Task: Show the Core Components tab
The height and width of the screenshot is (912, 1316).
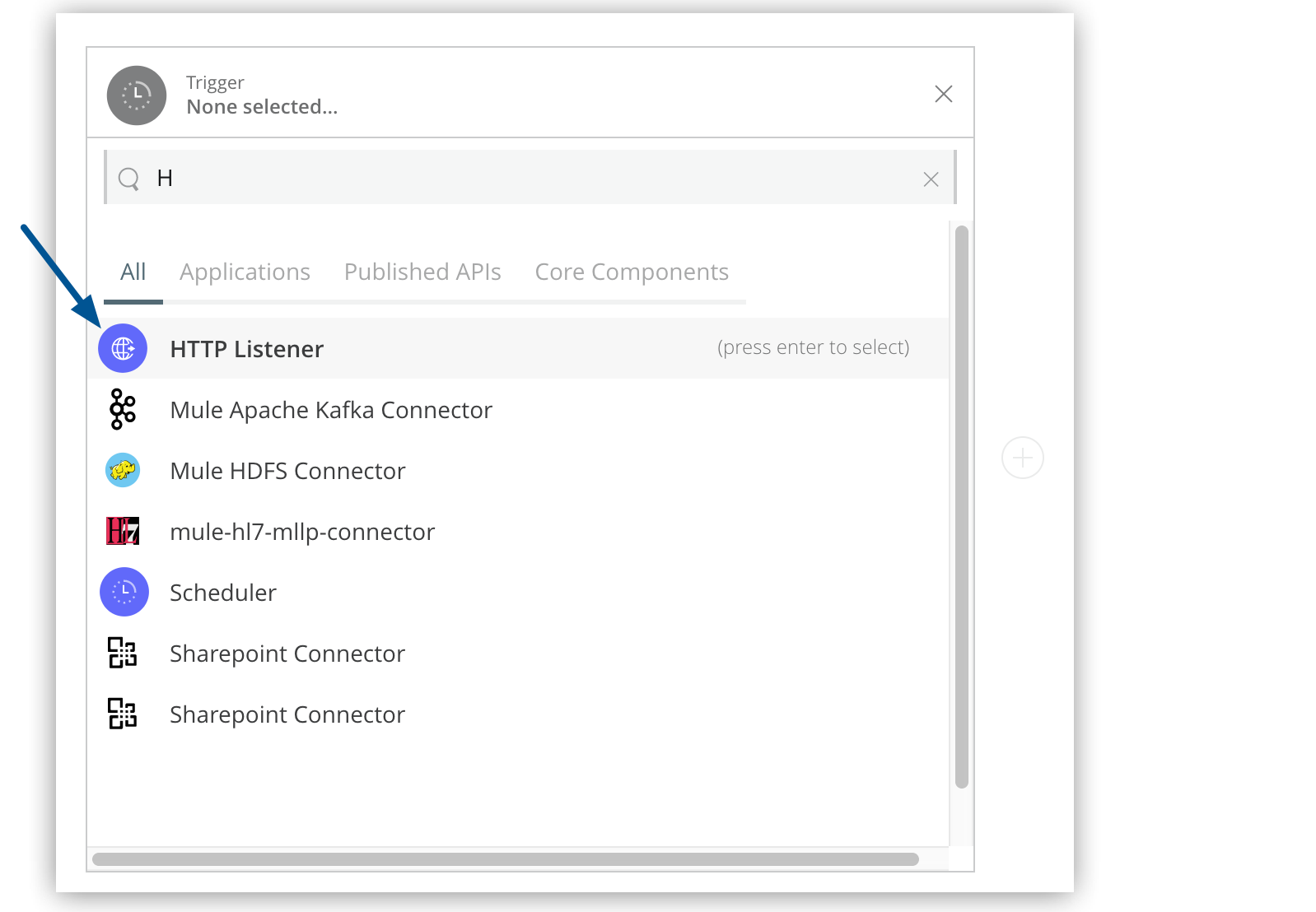Action: pyautogui.click(x=632, y=272)
